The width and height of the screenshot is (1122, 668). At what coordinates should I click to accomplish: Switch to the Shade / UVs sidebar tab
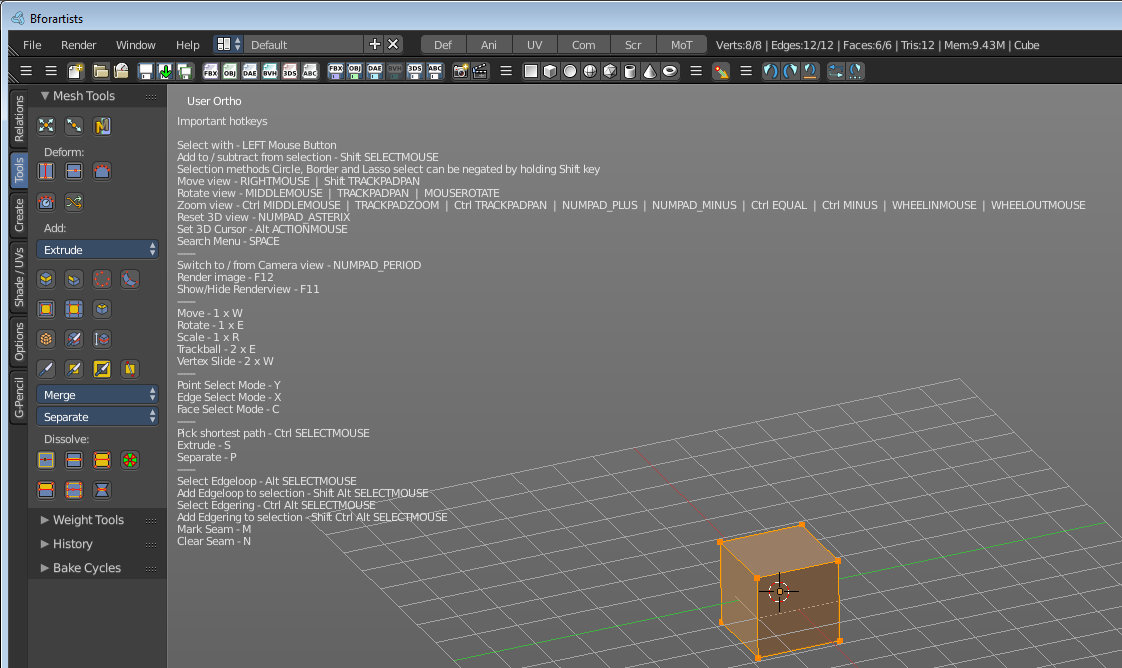tap(19, 277)
